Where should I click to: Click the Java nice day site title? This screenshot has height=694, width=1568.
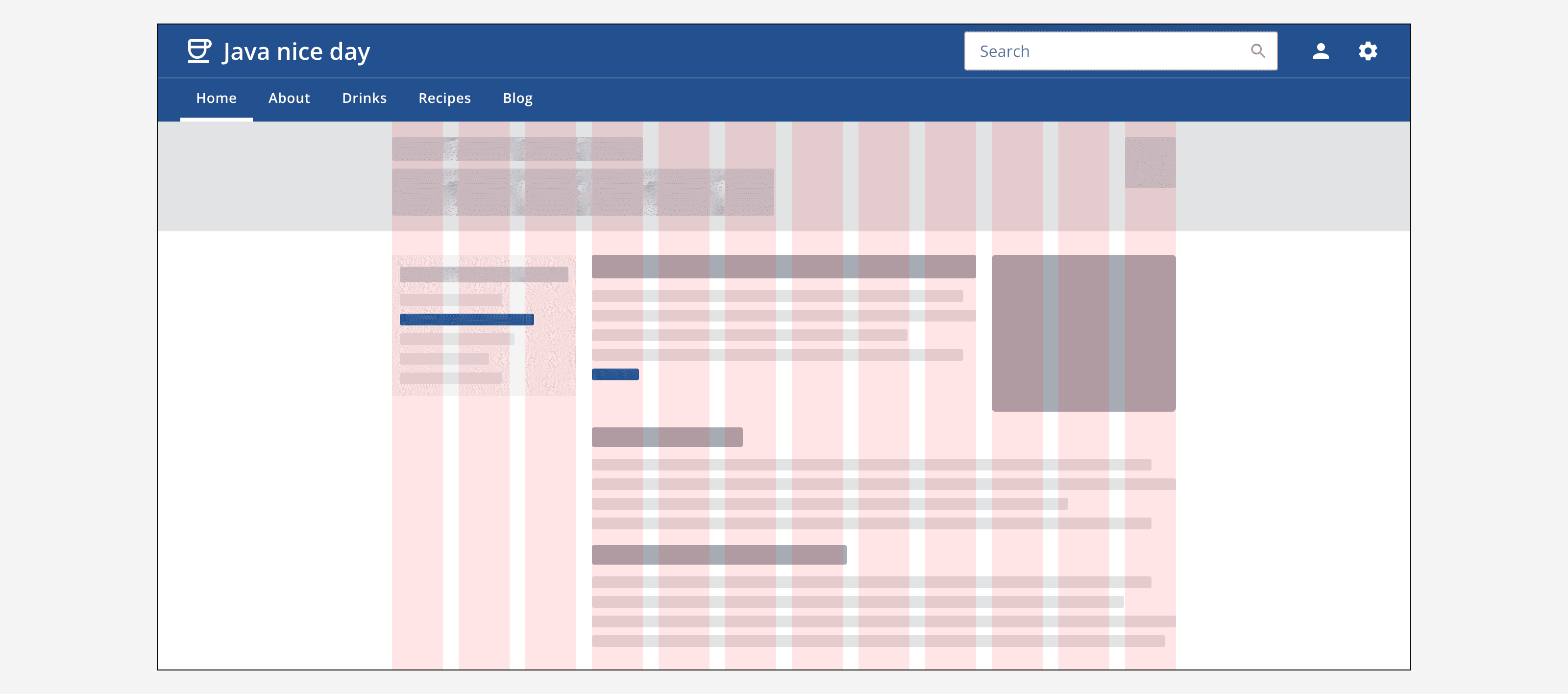tap(296, 52)
